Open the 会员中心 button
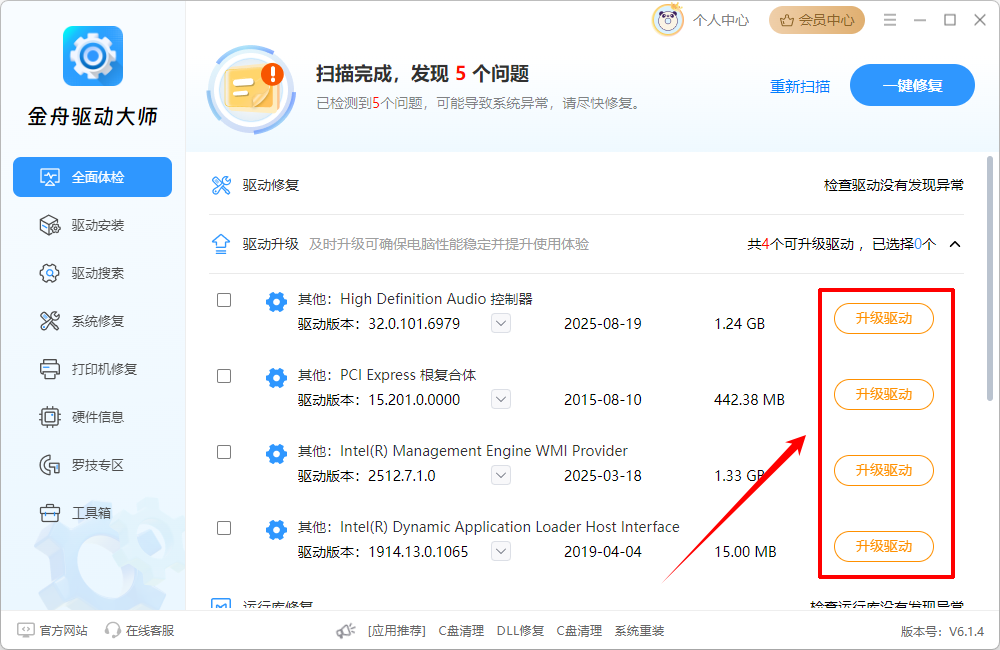 (817, 20)
